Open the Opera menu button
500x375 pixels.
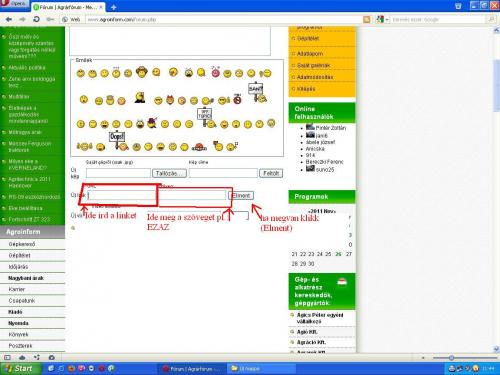coord(14,4)
